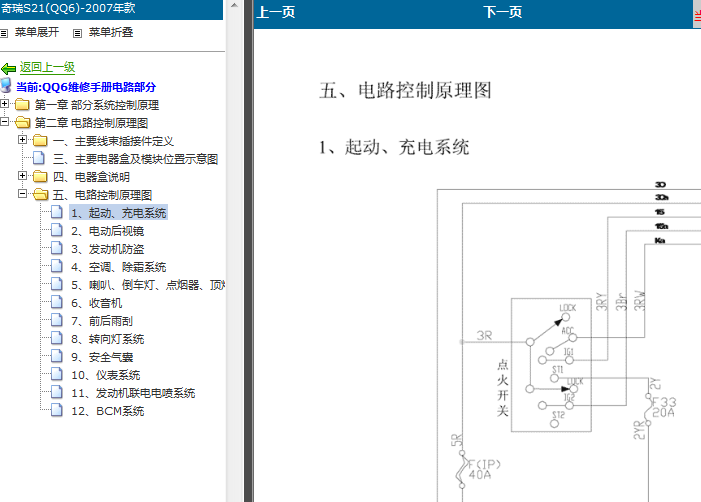
Task: Open tree item 7、前后雨刮
Action: (102, 321)
